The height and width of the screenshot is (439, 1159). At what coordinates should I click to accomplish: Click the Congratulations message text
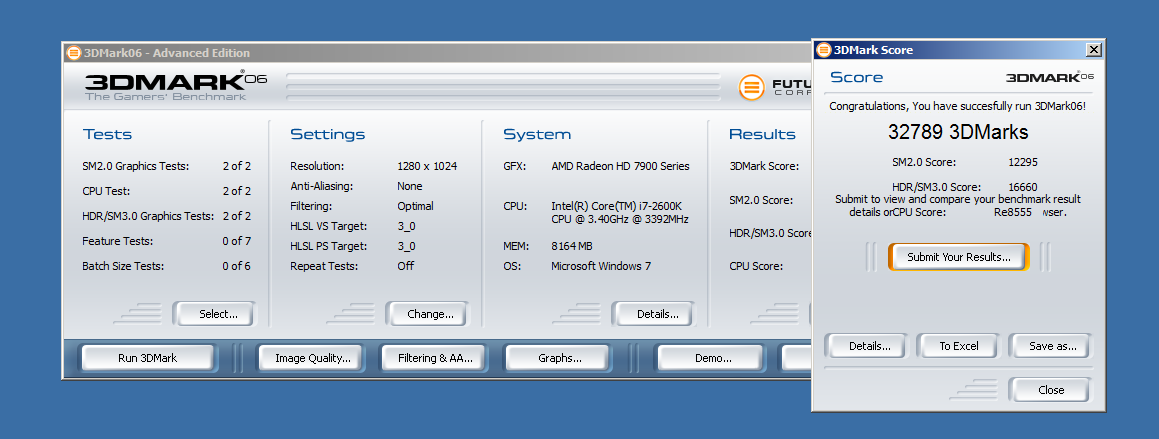tap(957, 106)
